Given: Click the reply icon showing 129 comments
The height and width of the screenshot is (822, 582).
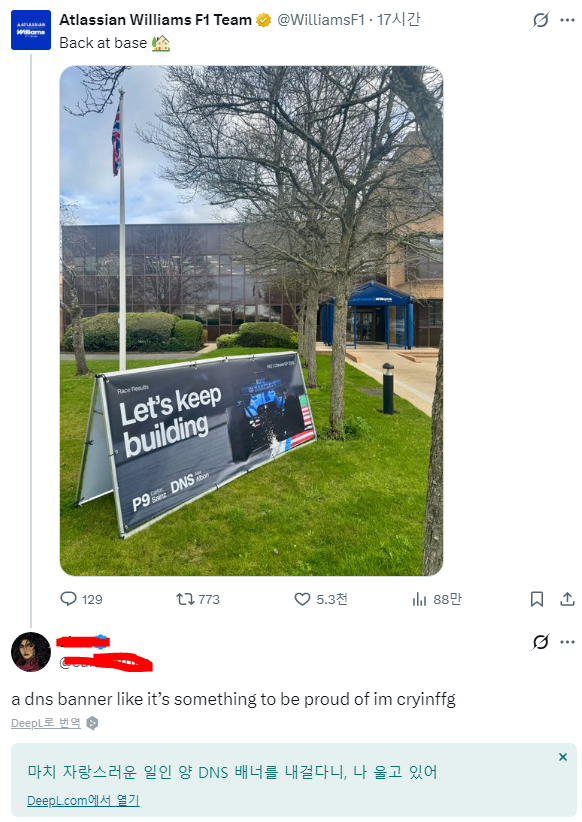Looking at the screenshot, I should pos(69,599).
